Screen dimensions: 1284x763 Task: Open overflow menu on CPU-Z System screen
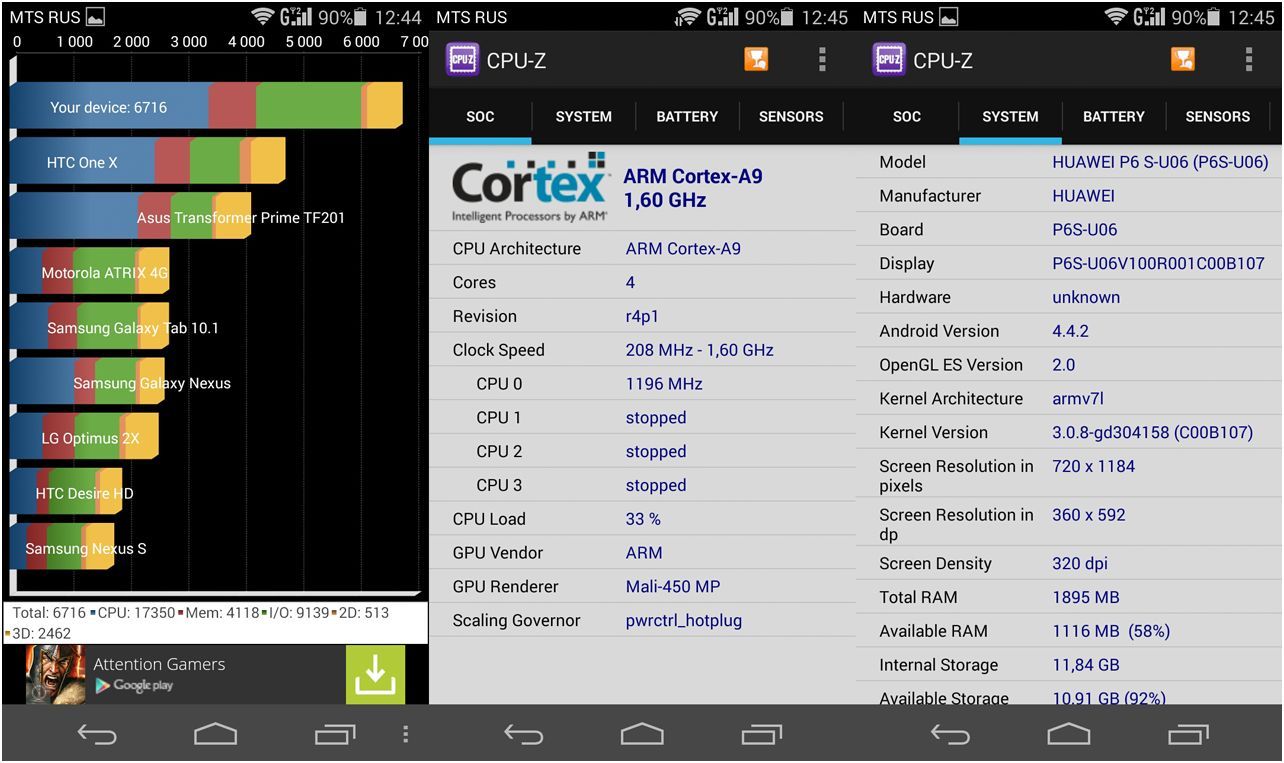pyautogui.click(x=1248, y=60)
